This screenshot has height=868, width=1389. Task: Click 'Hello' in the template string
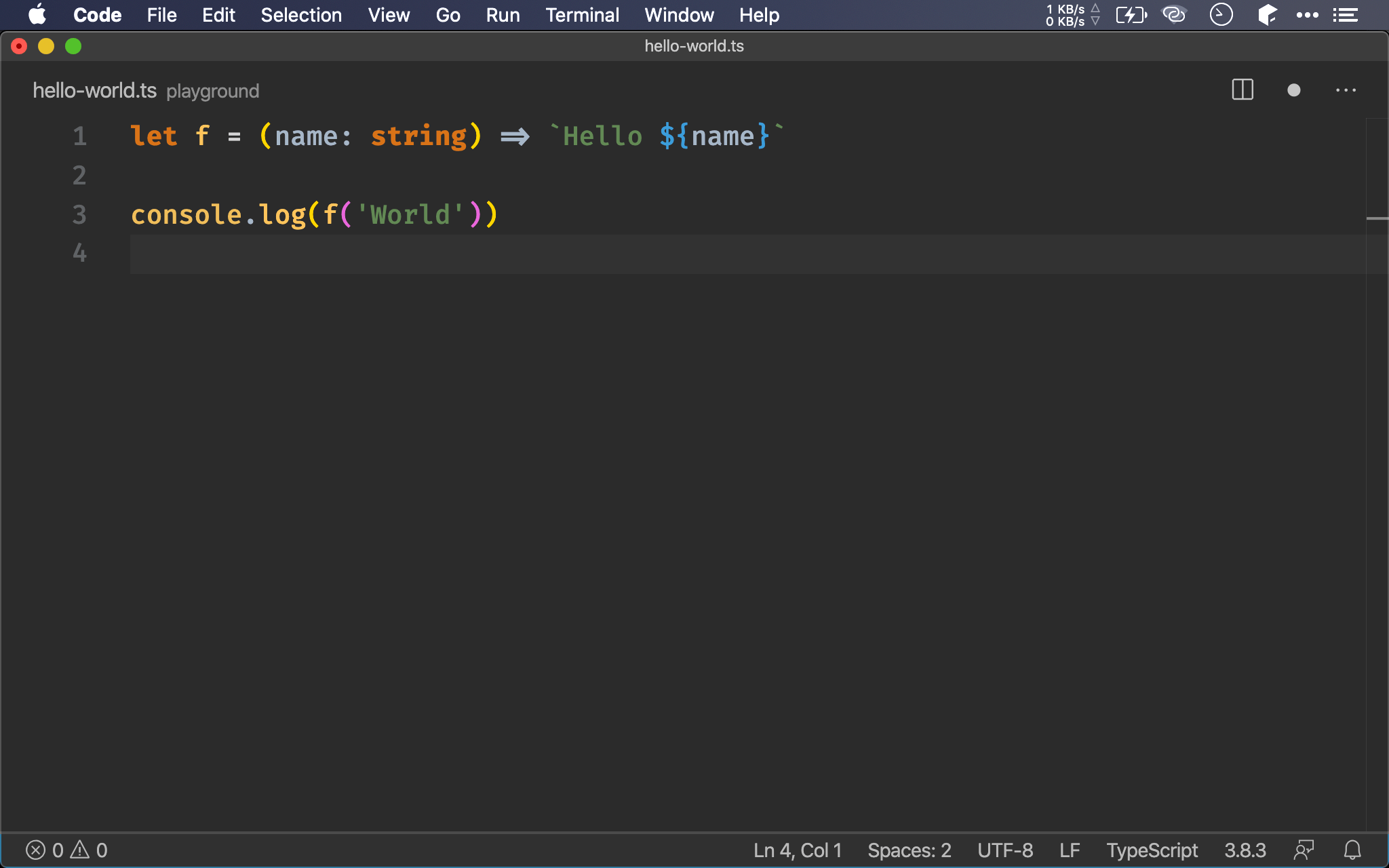(602, 136)
